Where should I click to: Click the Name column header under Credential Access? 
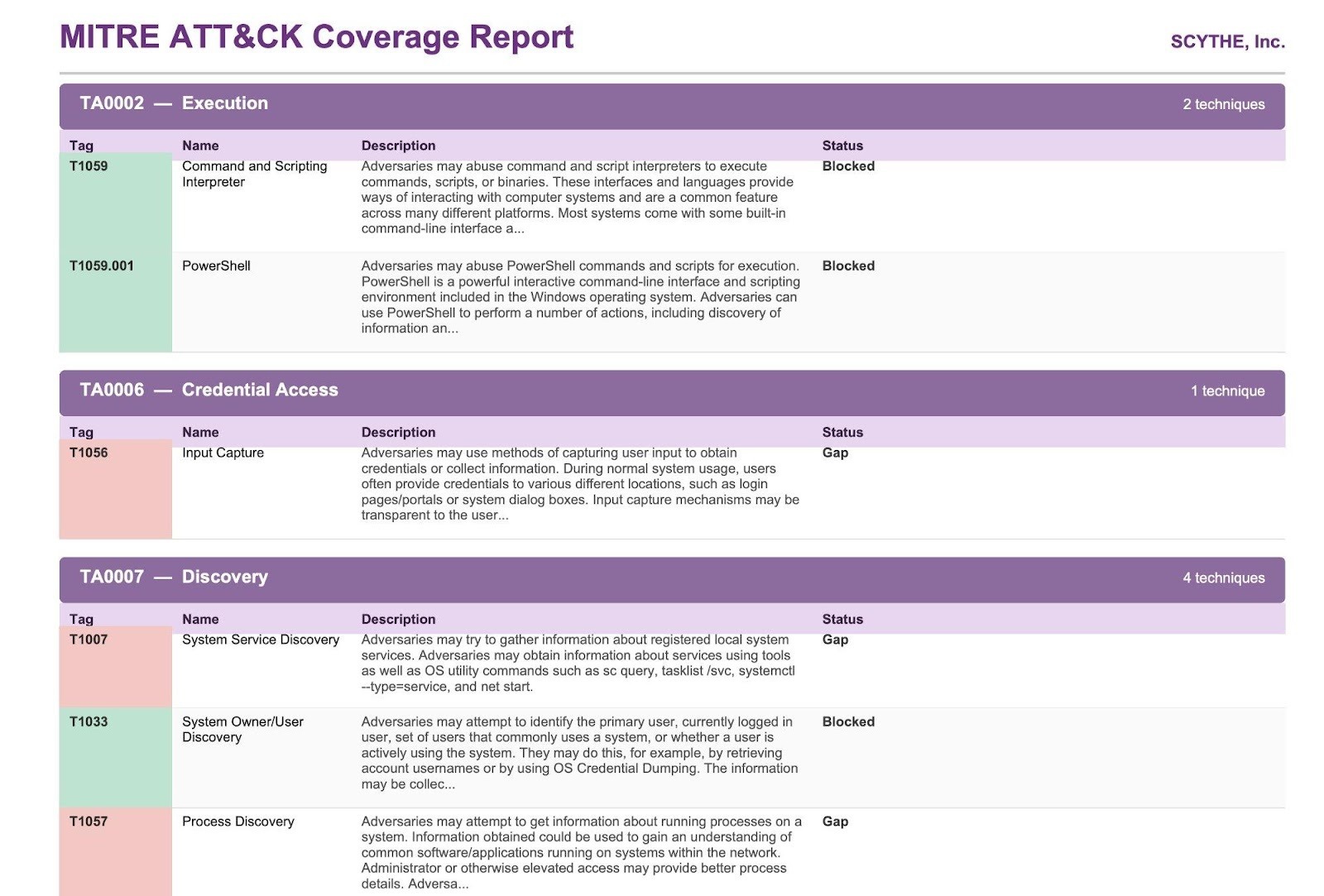click(x=200, y=432)
